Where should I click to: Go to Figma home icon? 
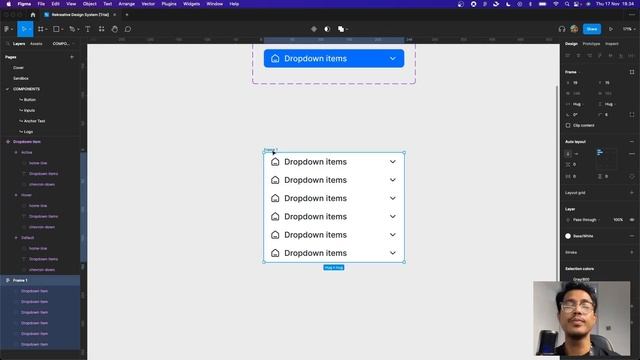click(33, 15)
